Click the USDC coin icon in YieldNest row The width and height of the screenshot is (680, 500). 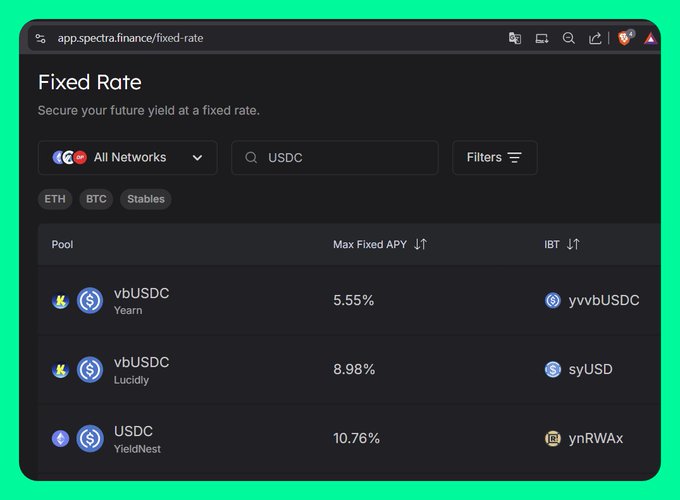[x=90, y=438]
